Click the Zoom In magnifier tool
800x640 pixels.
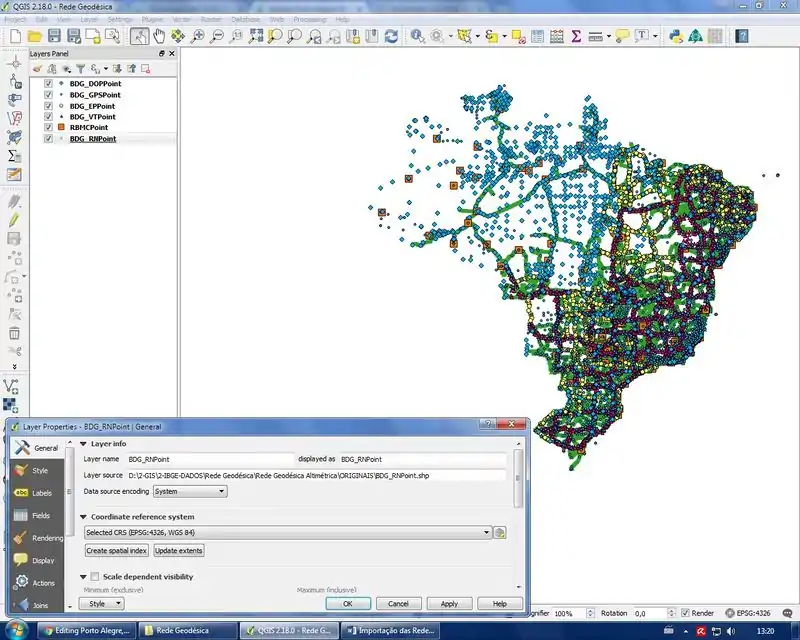tap(198, 36)
